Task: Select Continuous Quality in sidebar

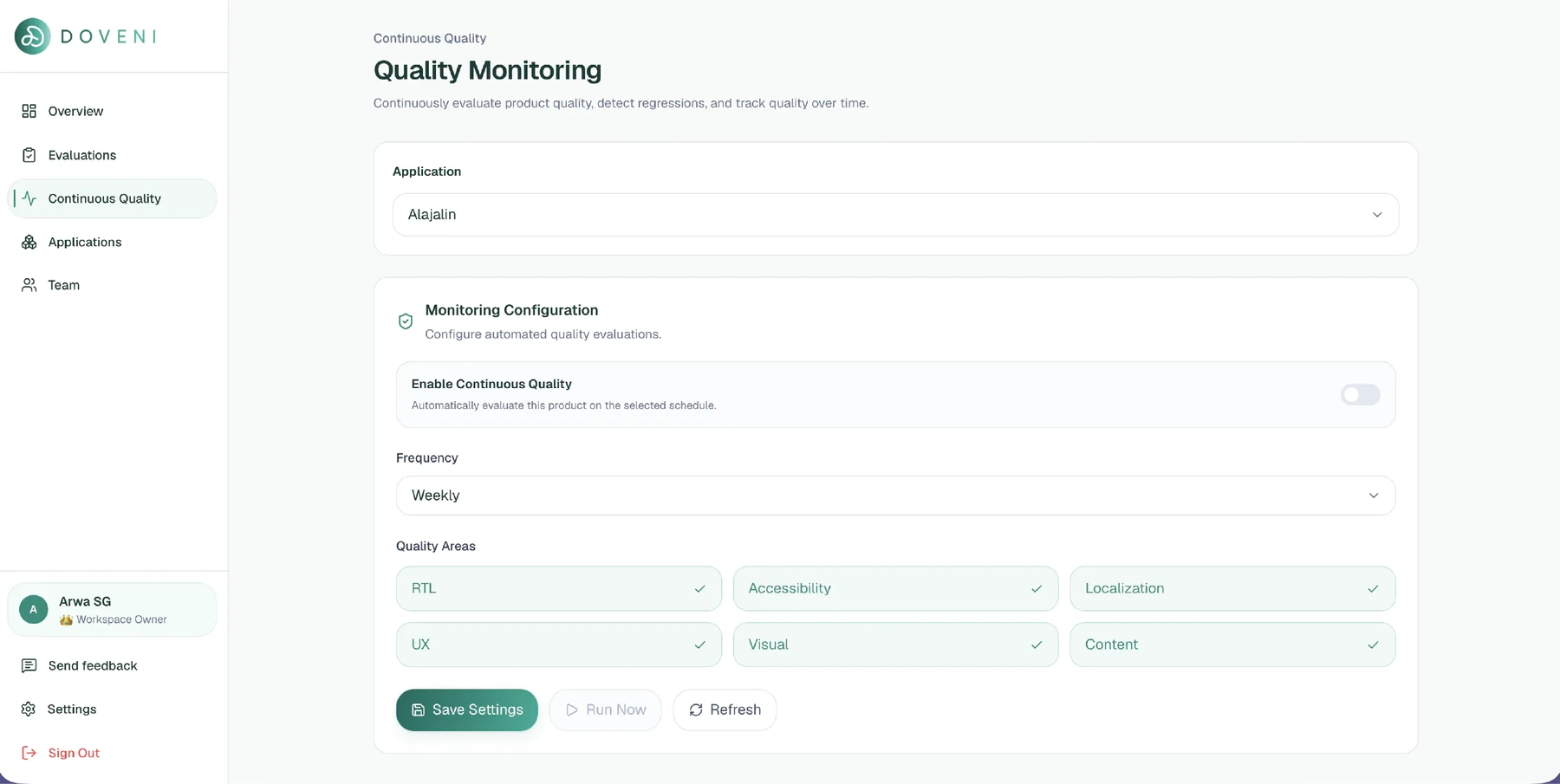Action: tap(112, 198)
